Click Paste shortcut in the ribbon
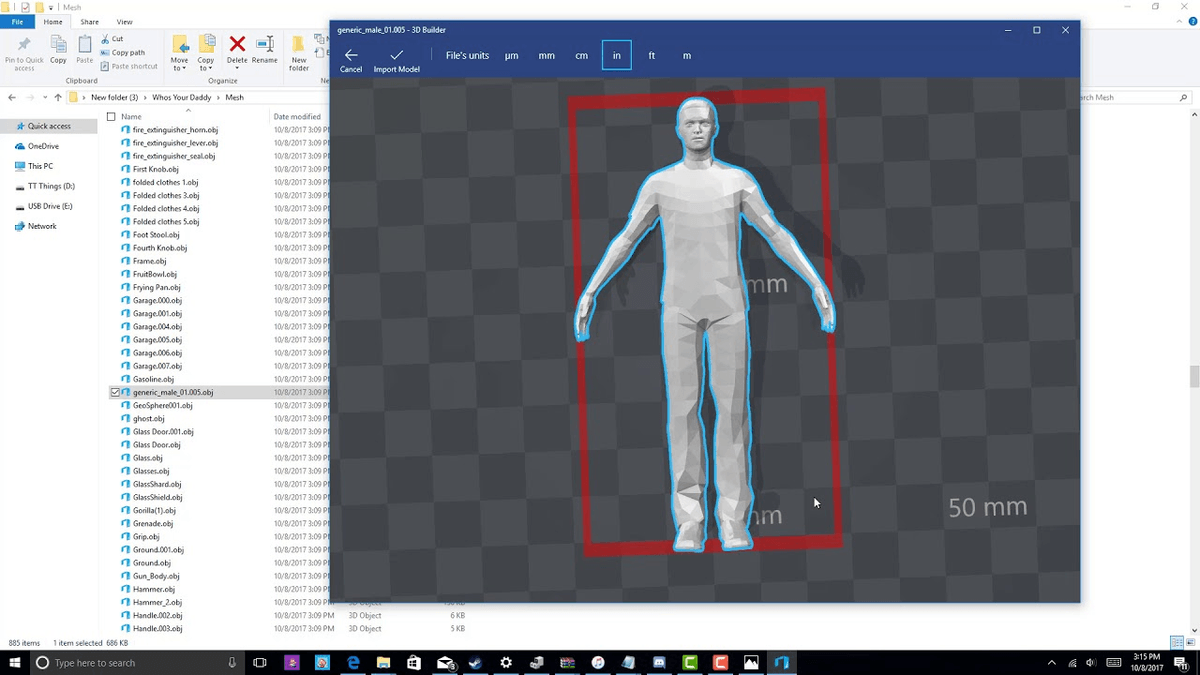Image resolution: width=1200 pixels, height=675 pixels. point(130,66)
